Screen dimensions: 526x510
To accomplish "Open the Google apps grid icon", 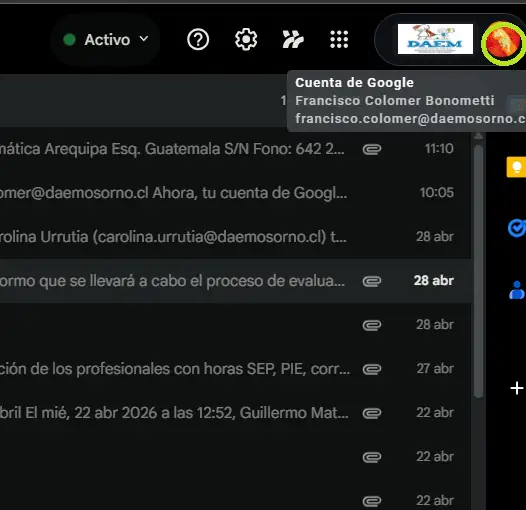I will tap(339, 40).
